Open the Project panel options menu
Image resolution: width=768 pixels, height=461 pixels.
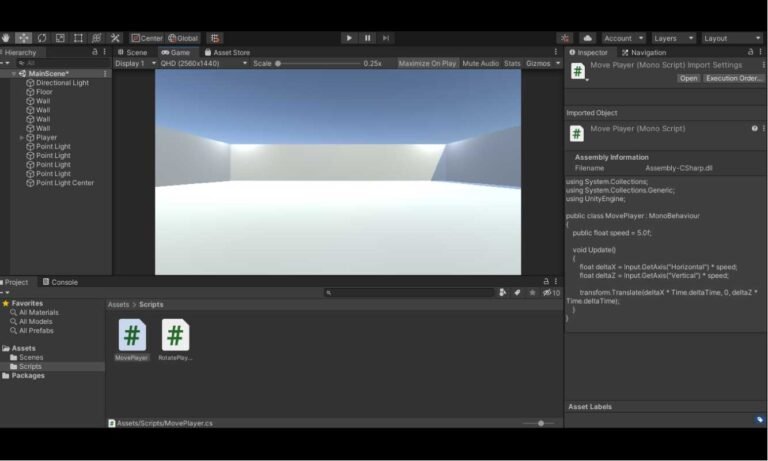tap(555, 281)
